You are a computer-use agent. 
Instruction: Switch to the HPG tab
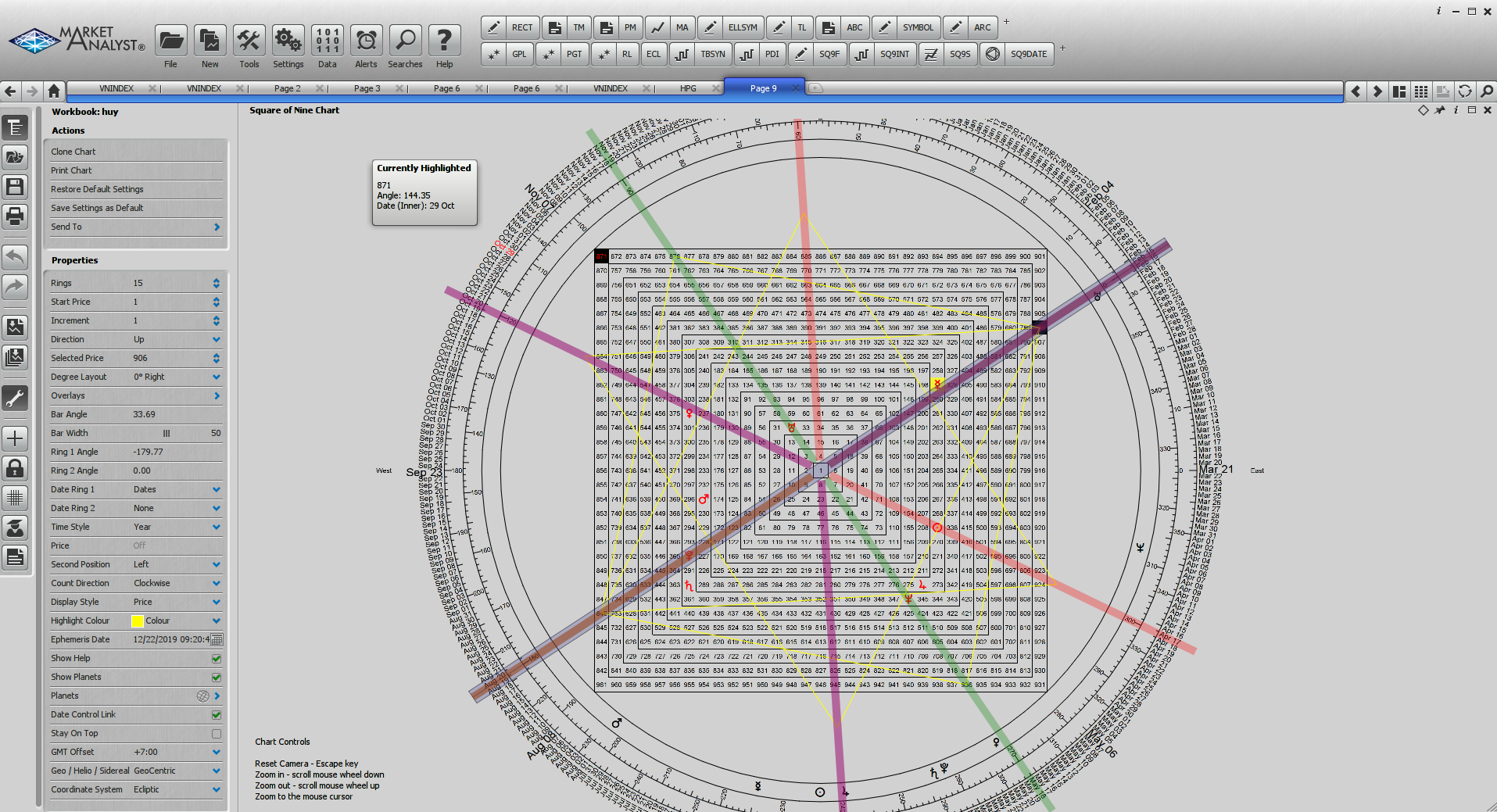point(688,88)
